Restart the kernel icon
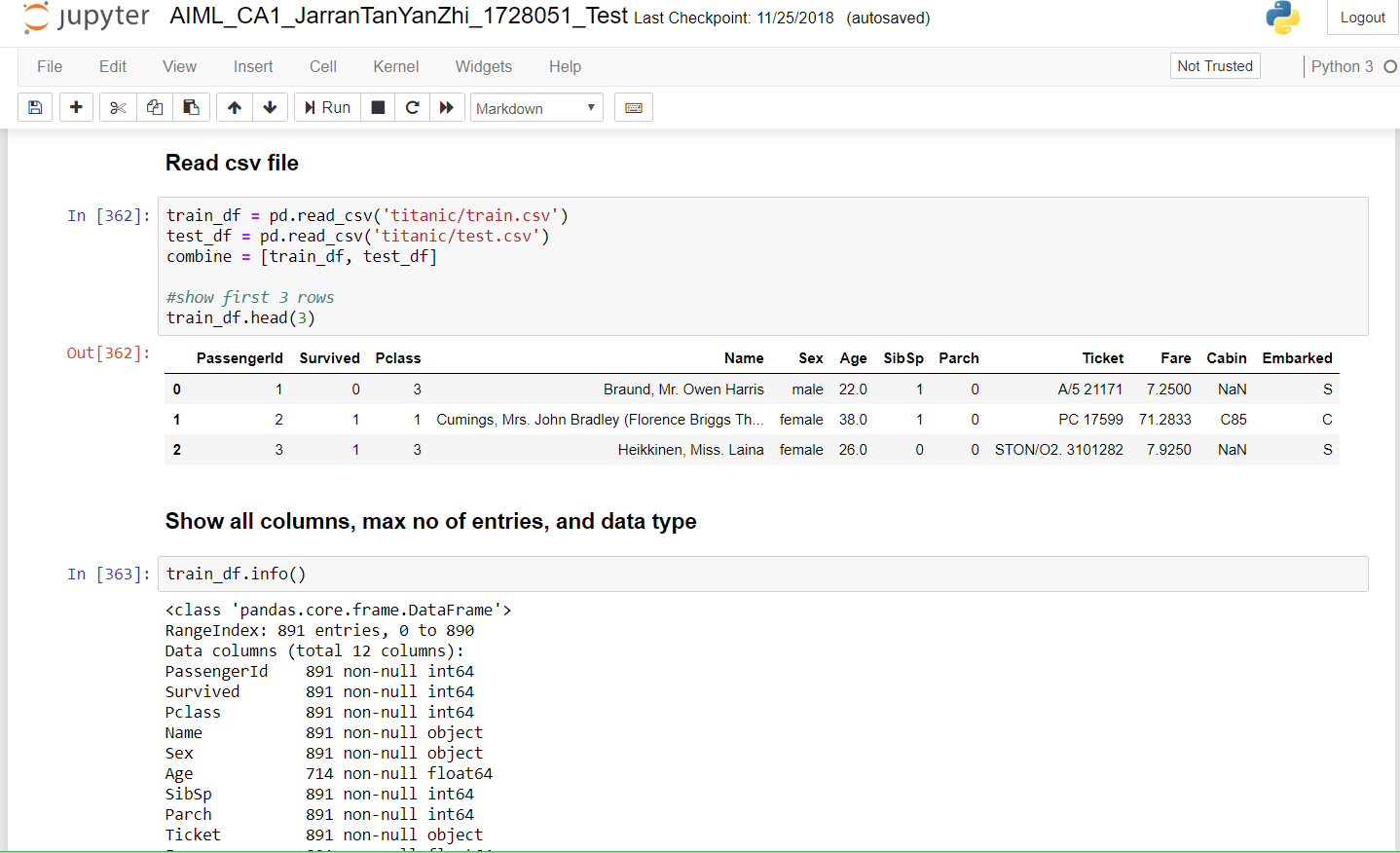1400x853 pixels. coord(412,107)
